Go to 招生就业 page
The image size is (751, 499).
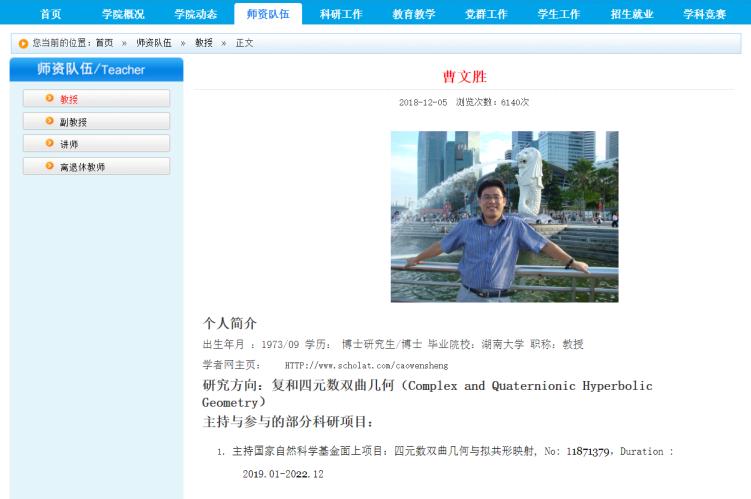tap(632, 14)
